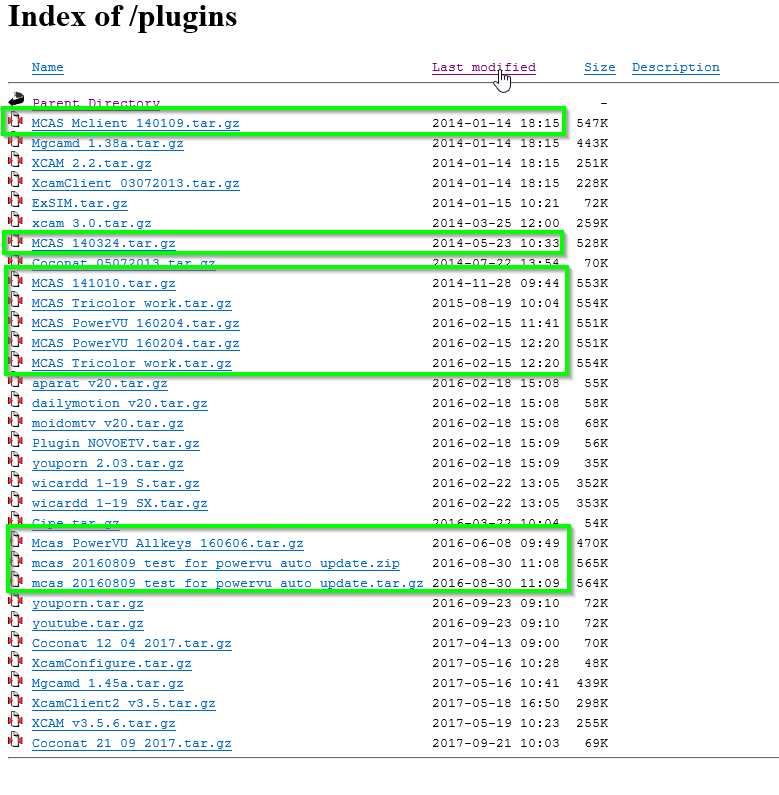Download the Mgcamd_1.45a.tar.gz link
779x795 pixels.
pos(108,683)
